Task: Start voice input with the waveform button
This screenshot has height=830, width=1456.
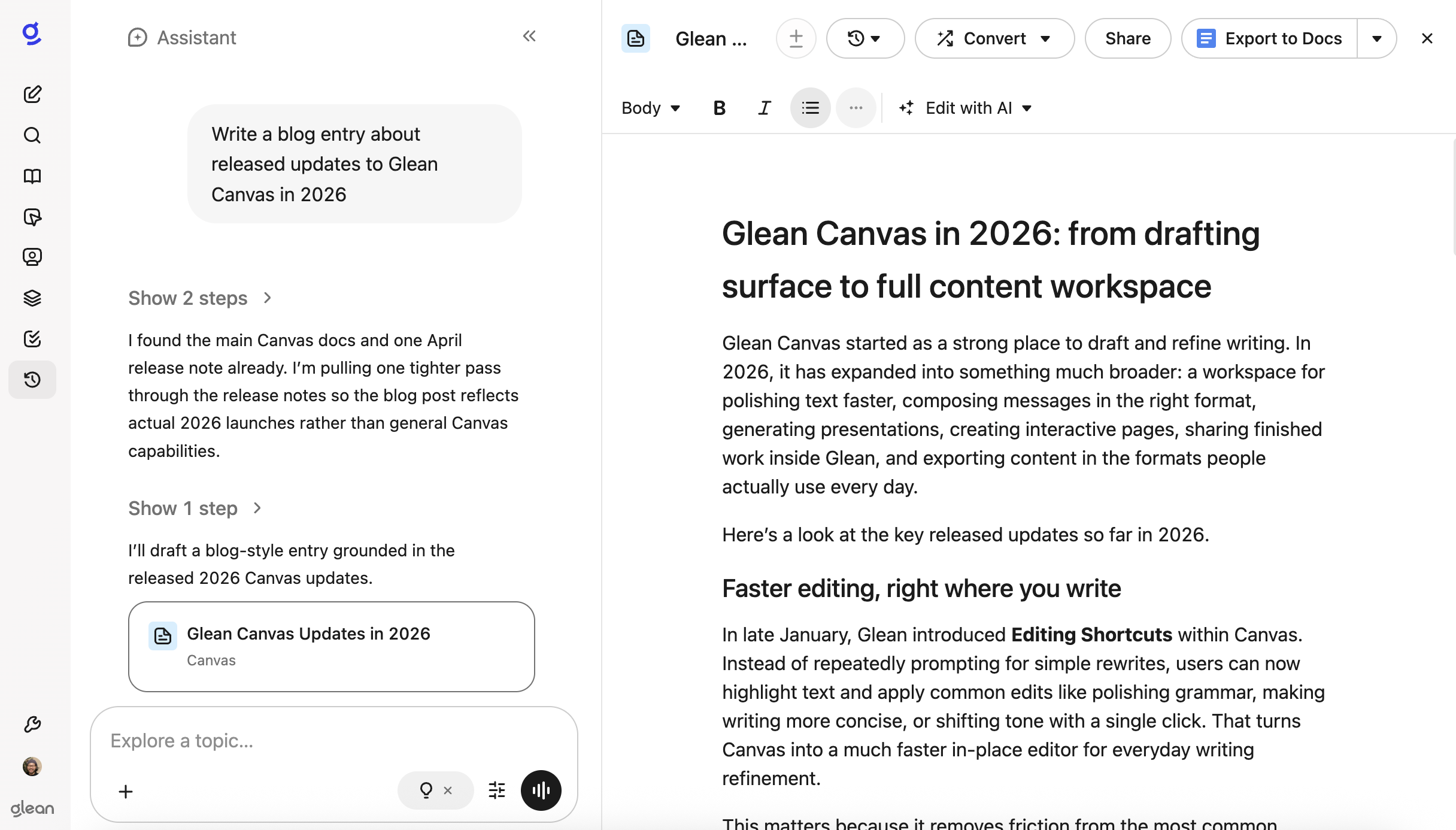Action: point(541,790)
